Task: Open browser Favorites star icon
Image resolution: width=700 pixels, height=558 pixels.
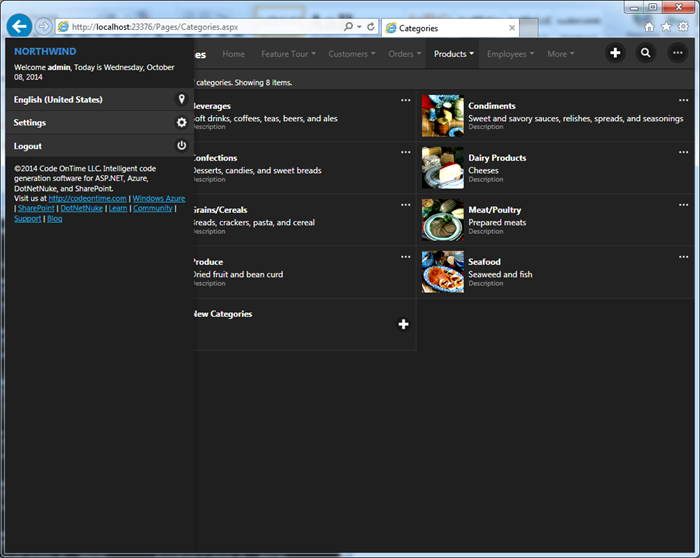Action: [x=666, y=27]
